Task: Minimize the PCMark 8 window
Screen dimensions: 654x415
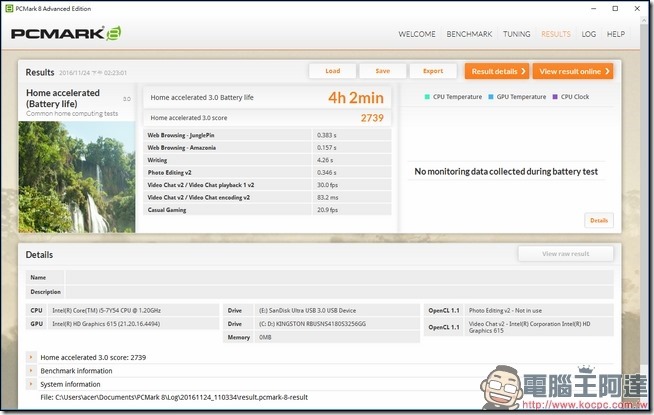Action: [594, 8]
